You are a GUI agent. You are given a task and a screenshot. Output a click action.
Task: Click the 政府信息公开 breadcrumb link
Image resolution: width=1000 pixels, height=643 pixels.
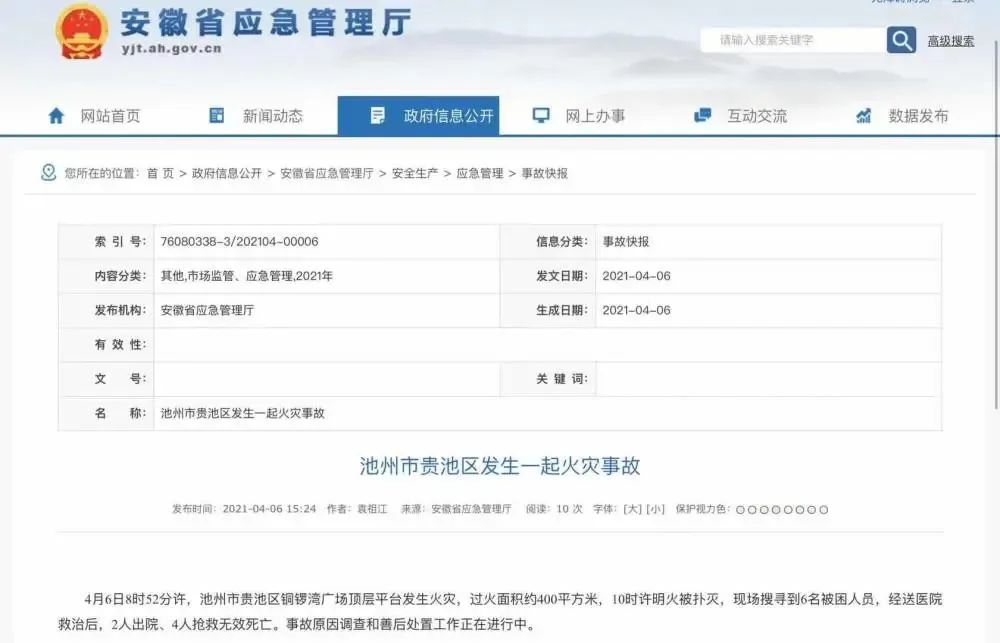click(227, 174)
